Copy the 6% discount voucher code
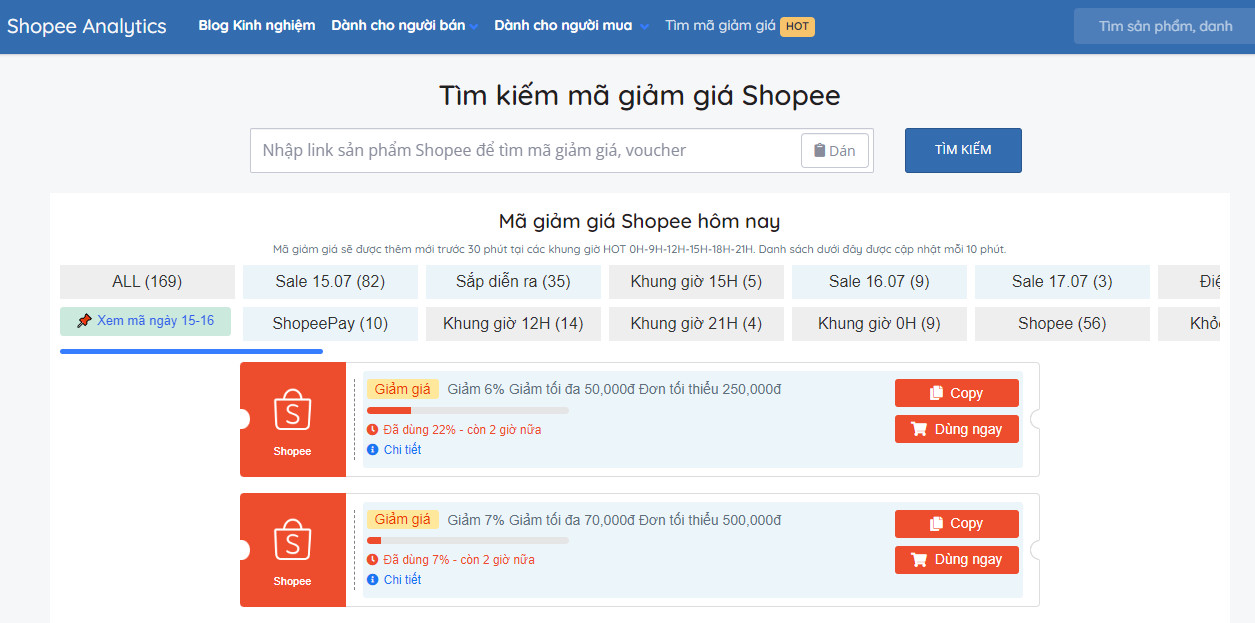The image size is (1255, 623). click(x=956, y=393)
